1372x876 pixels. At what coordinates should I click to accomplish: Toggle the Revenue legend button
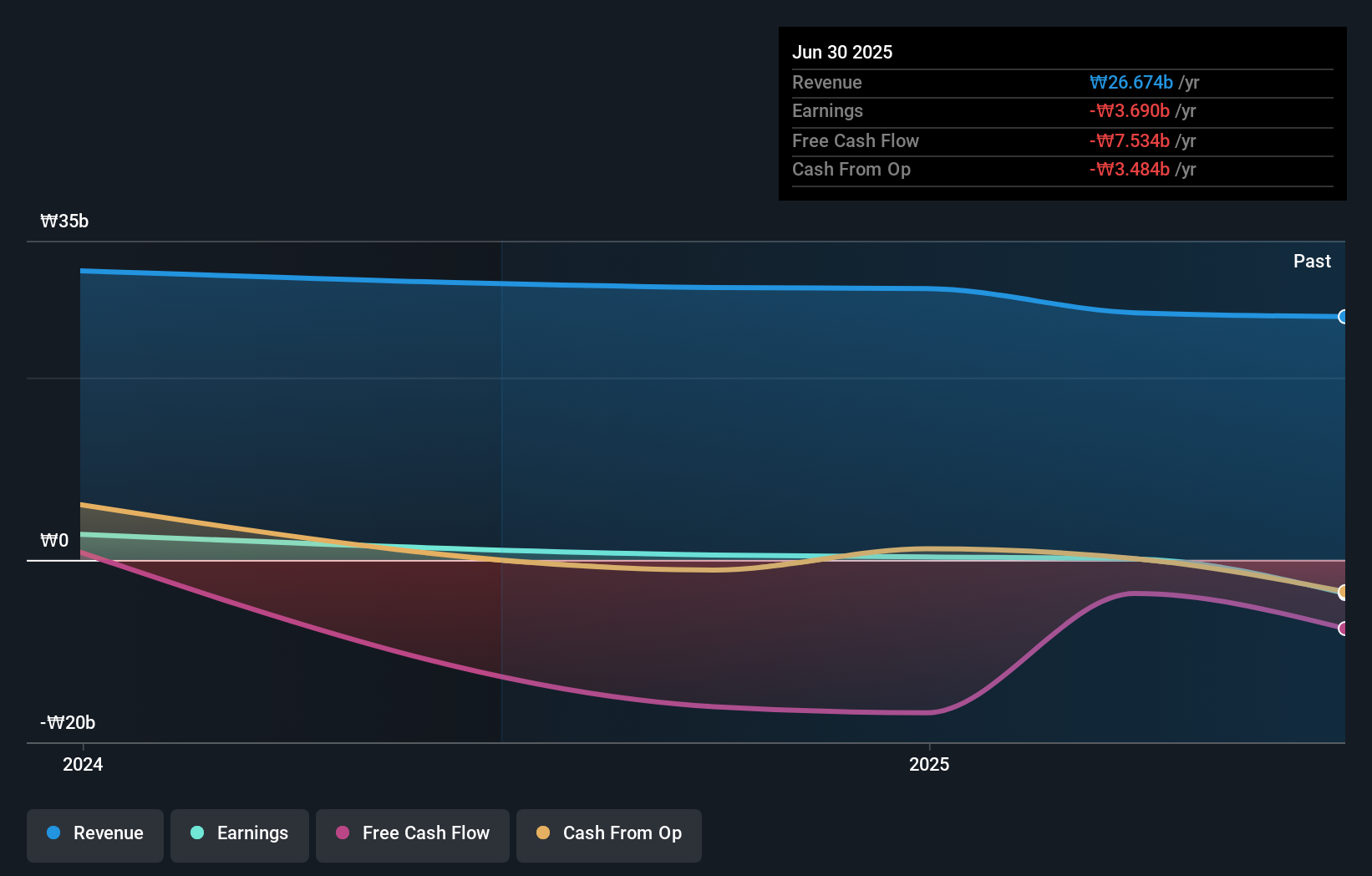coord(95,835)
